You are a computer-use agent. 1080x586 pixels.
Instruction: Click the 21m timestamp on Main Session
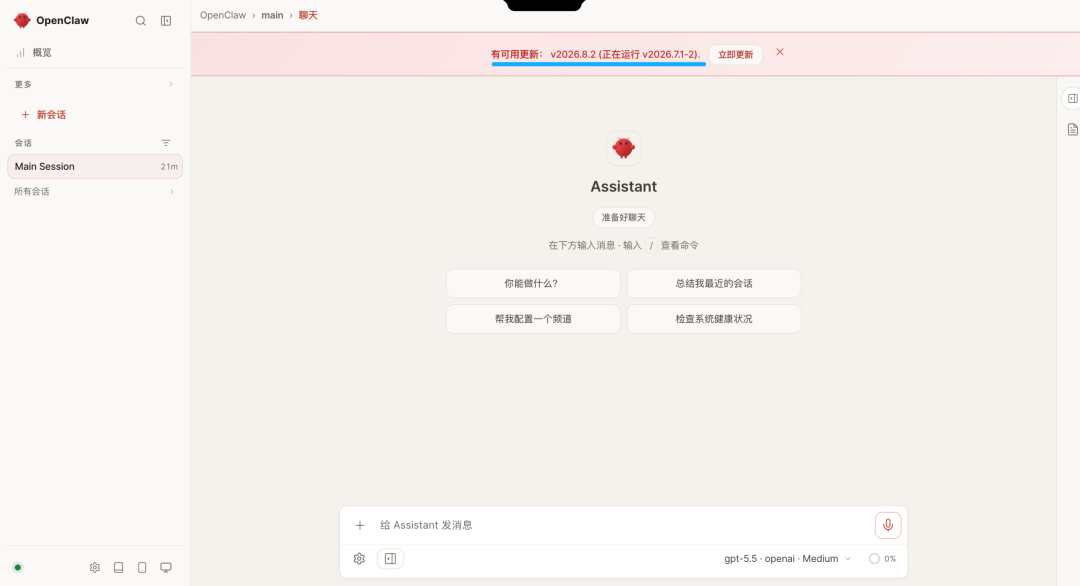pos(169,167)
